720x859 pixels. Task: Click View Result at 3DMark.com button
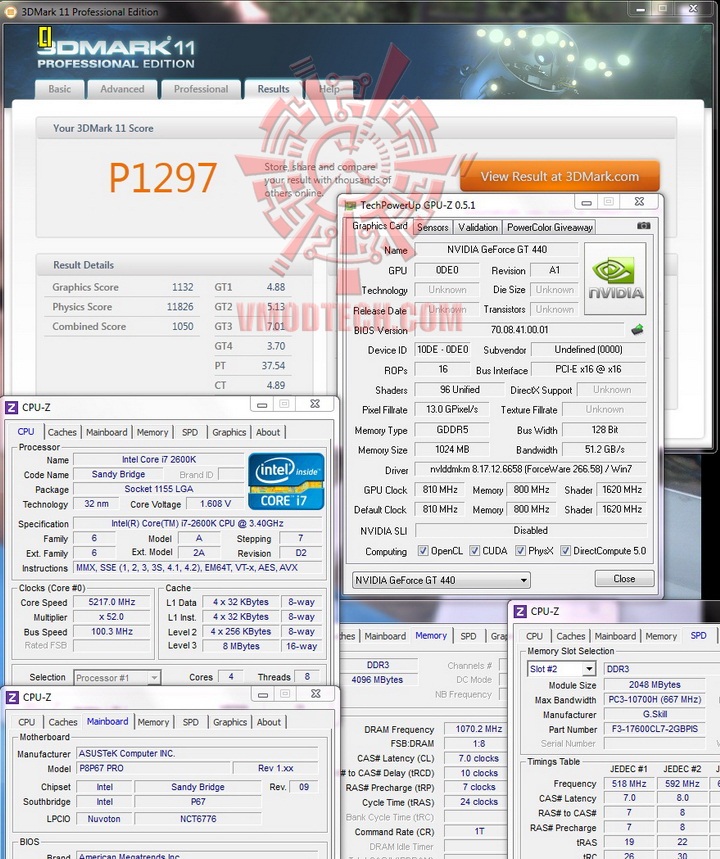(x=559, y=176)
